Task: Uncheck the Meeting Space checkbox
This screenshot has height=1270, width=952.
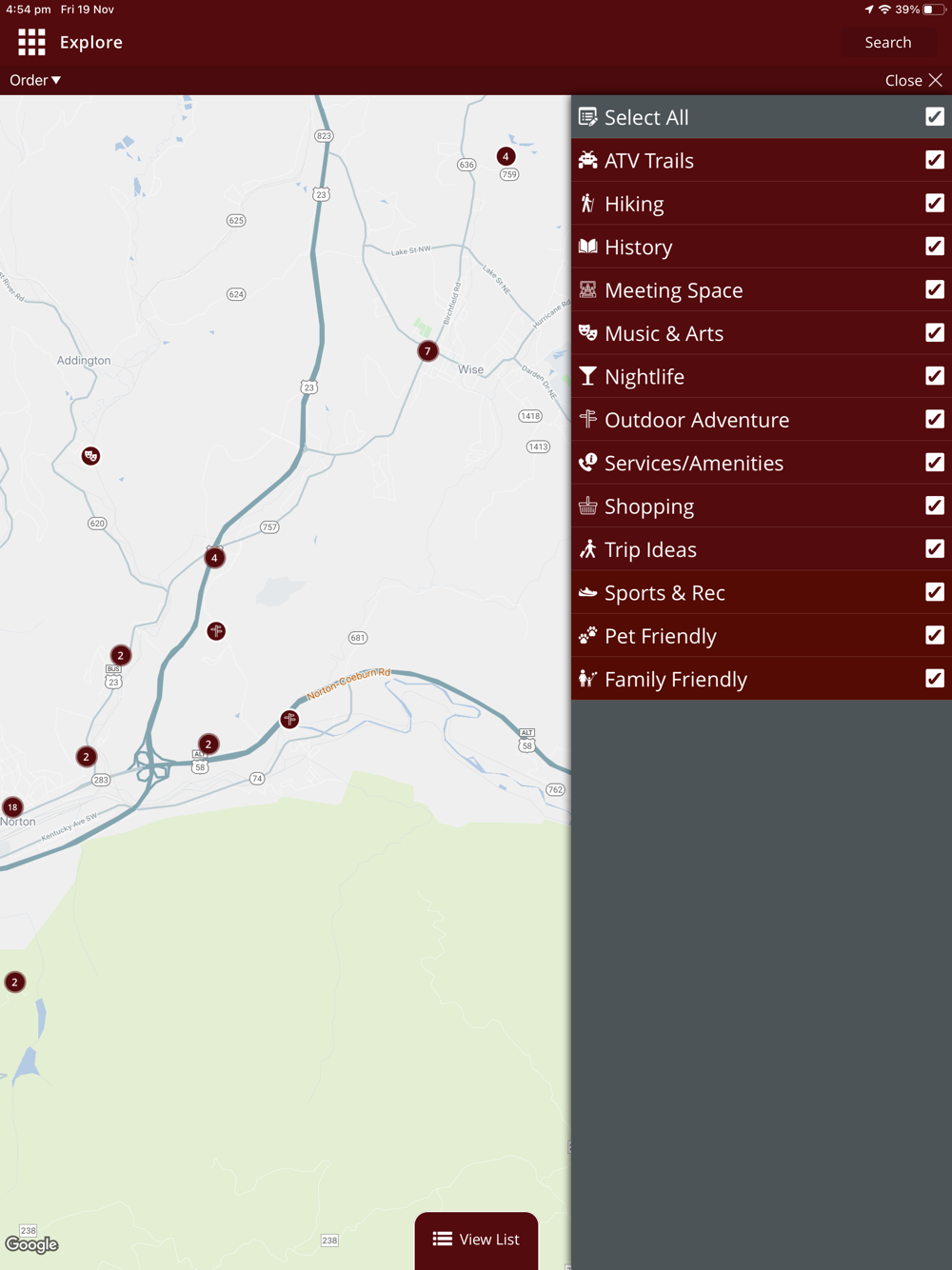Action: [x=935, y=289]
